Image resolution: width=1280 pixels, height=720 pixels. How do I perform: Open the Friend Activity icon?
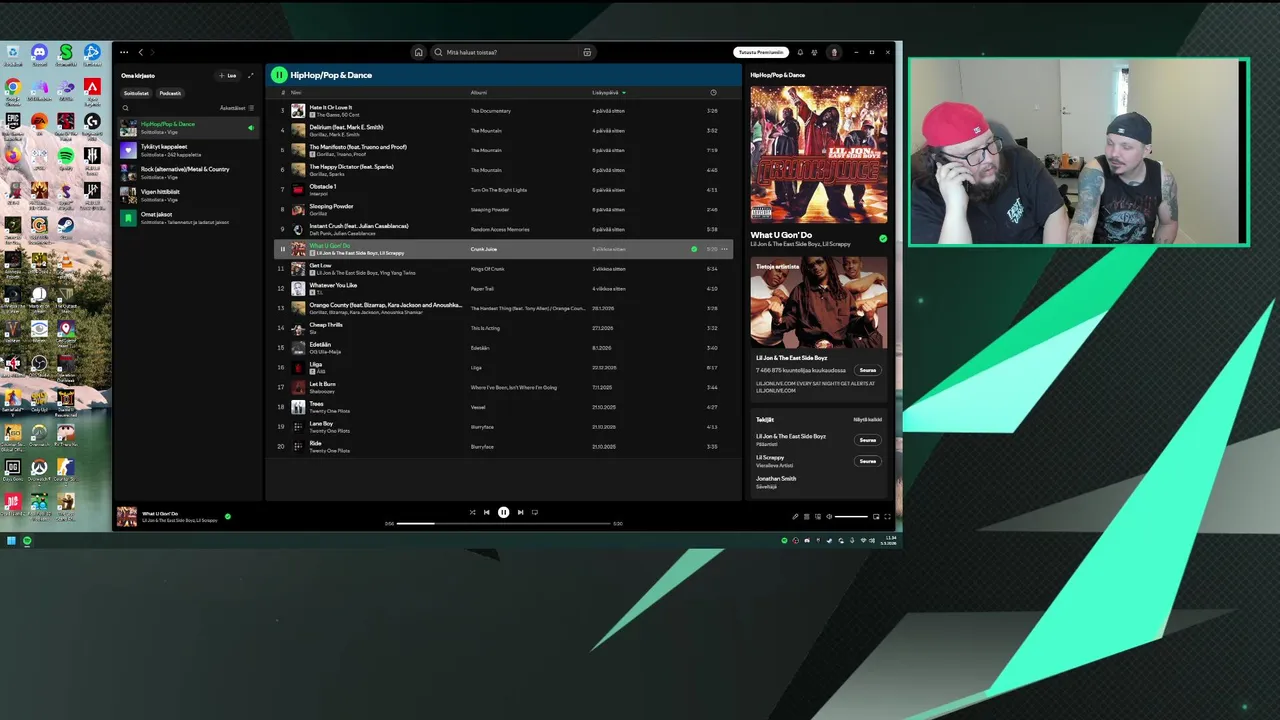point(814,52)
